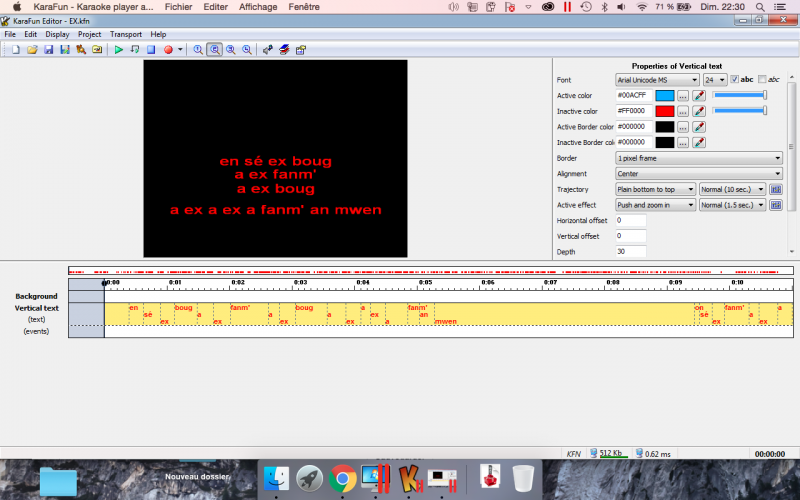Click the Save As toolbar icon

(65, 49)
